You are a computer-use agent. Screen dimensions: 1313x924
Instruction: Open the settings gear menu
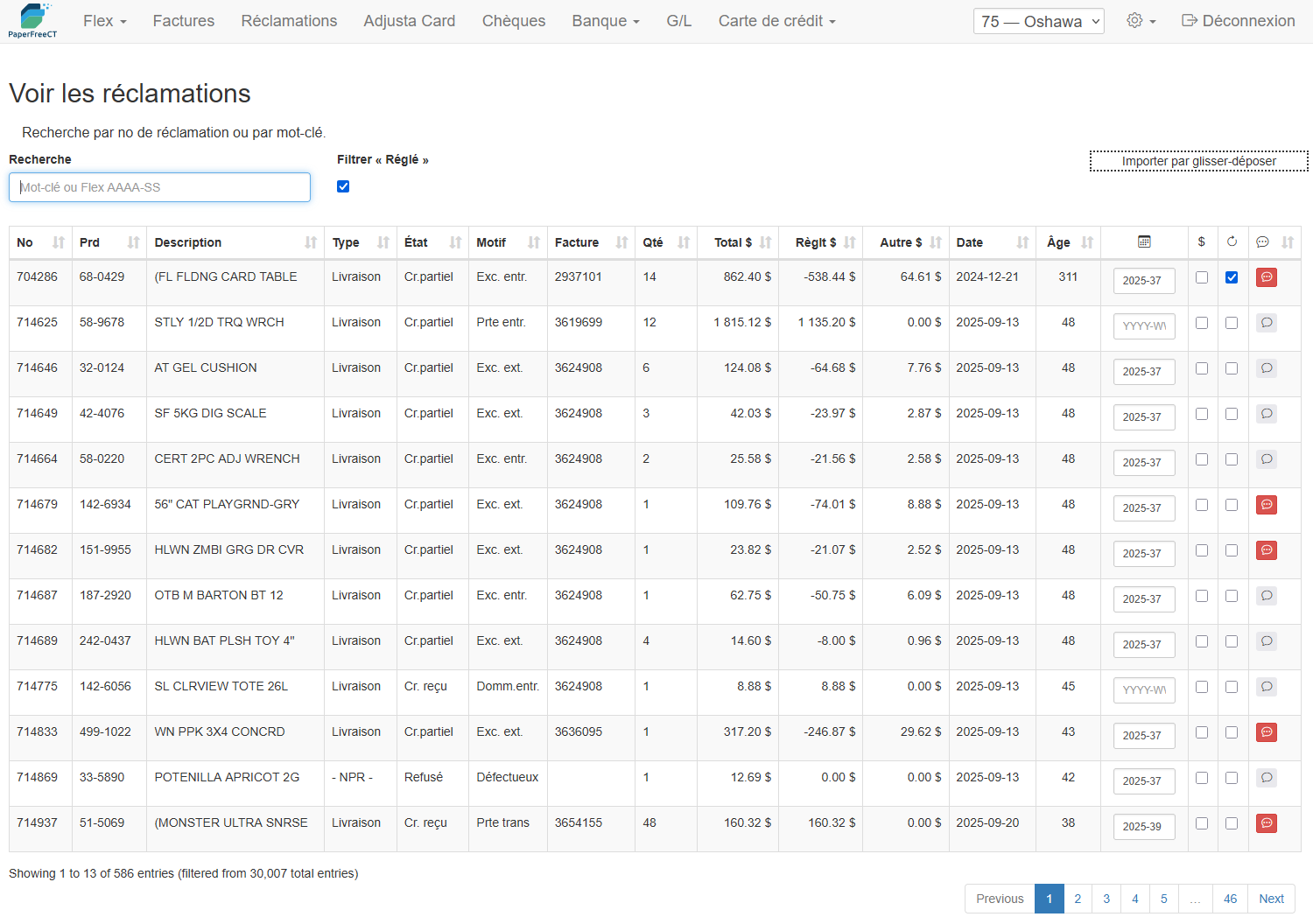point(1141,21)
